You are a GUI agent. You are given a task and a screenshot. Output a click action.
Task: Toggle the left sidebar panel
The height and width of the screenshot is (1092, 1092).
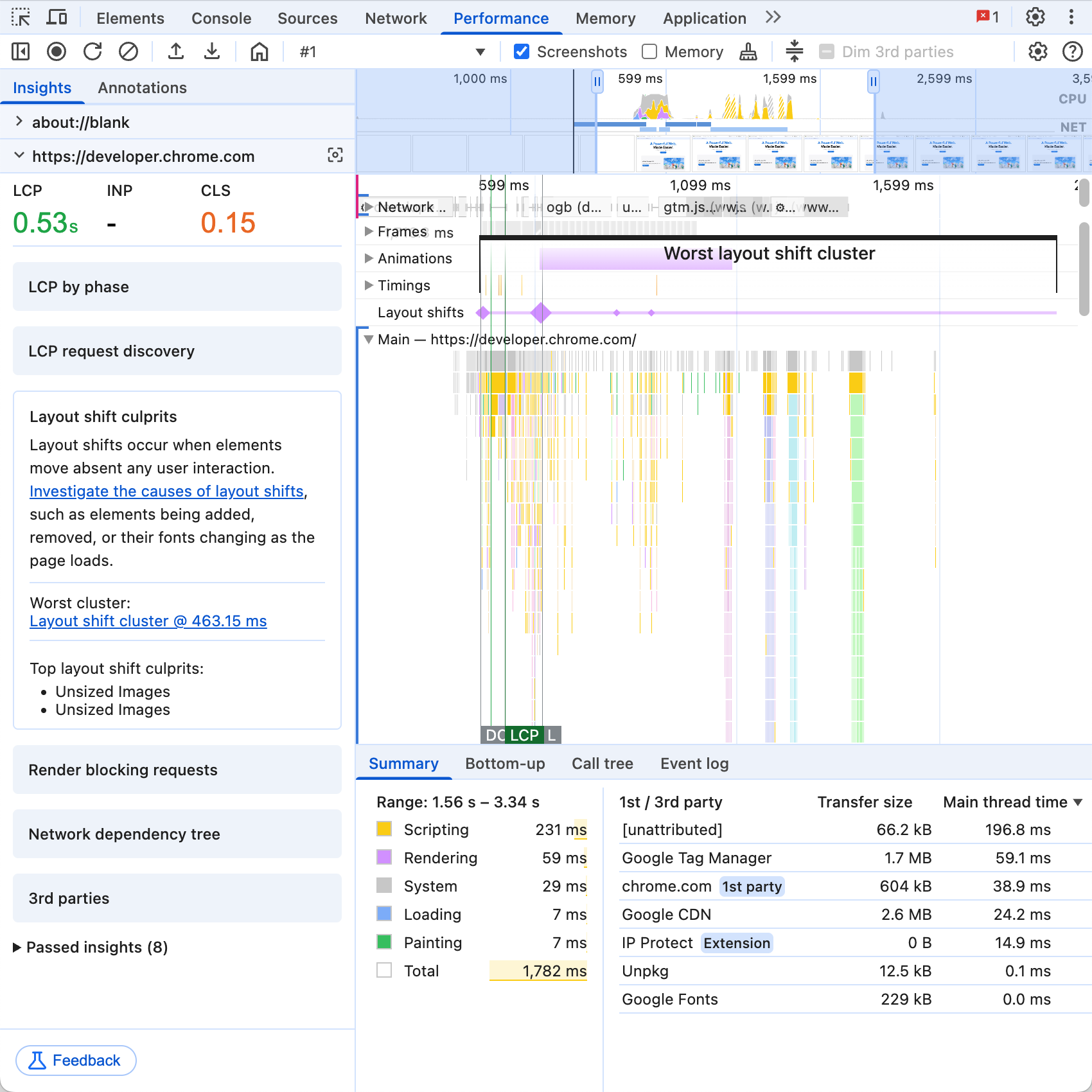(20, 51)
